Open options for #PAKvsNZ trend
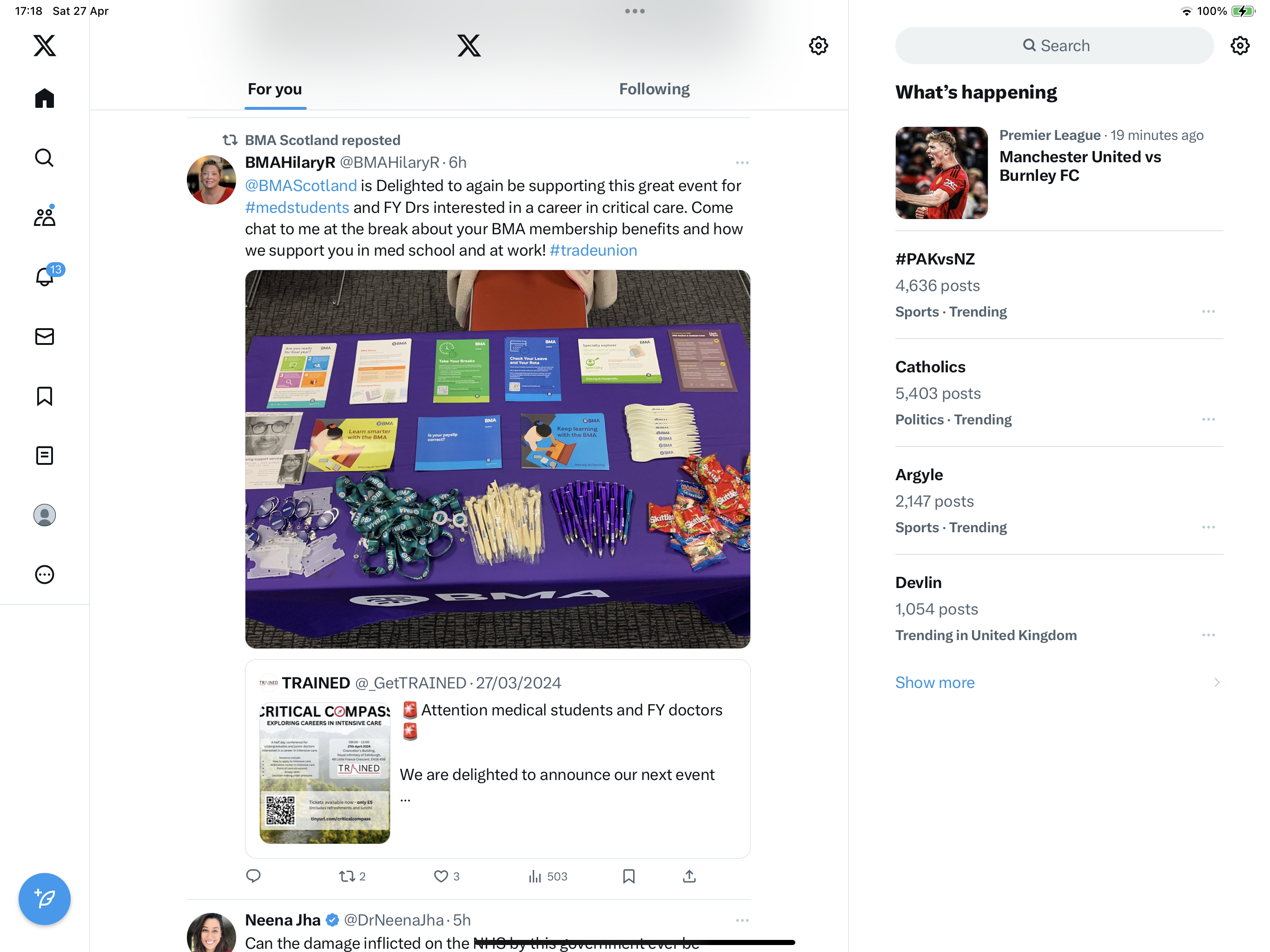 click(x=1208, y=311)
